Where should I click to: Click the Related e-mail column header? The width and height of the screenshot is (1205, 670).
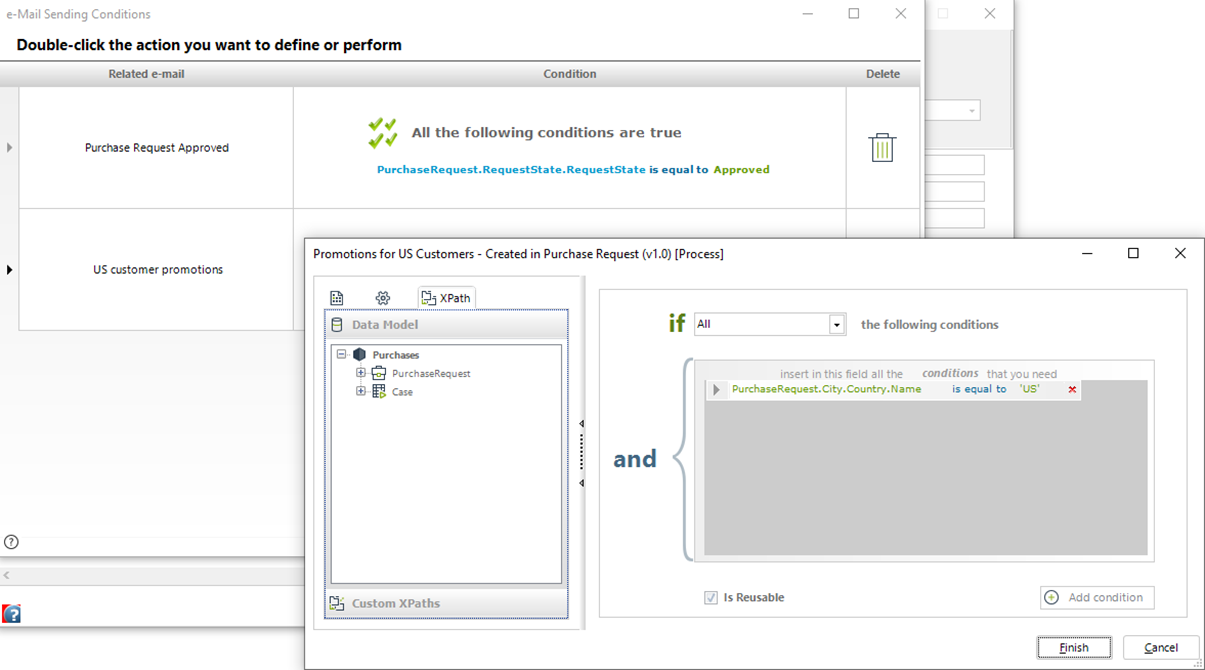coord(146,74)
